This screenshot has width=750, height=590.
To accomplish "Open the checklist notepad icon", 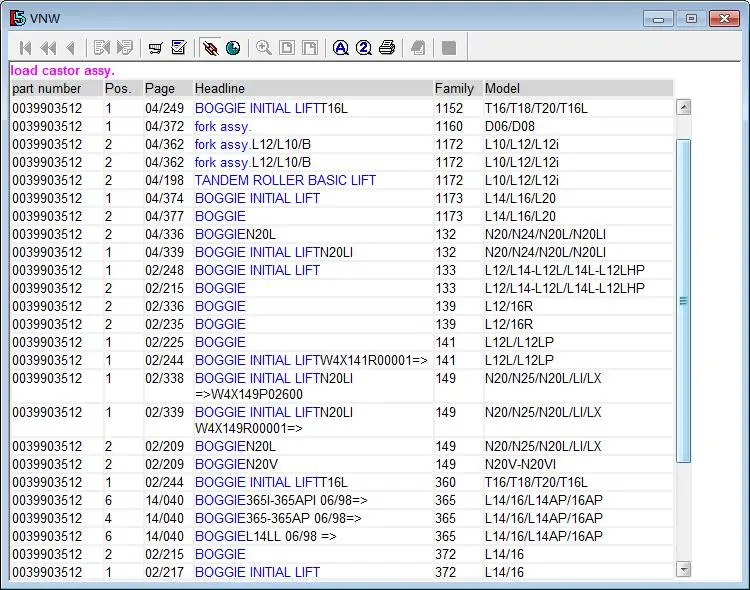I will click(x=179, y=48).
